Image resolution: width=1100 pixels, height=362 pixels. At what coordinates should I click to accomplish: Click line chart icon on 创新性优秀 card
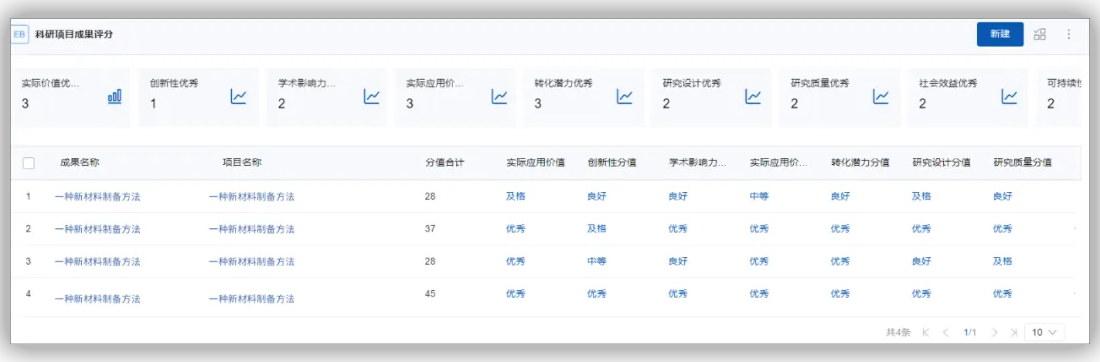239,97
